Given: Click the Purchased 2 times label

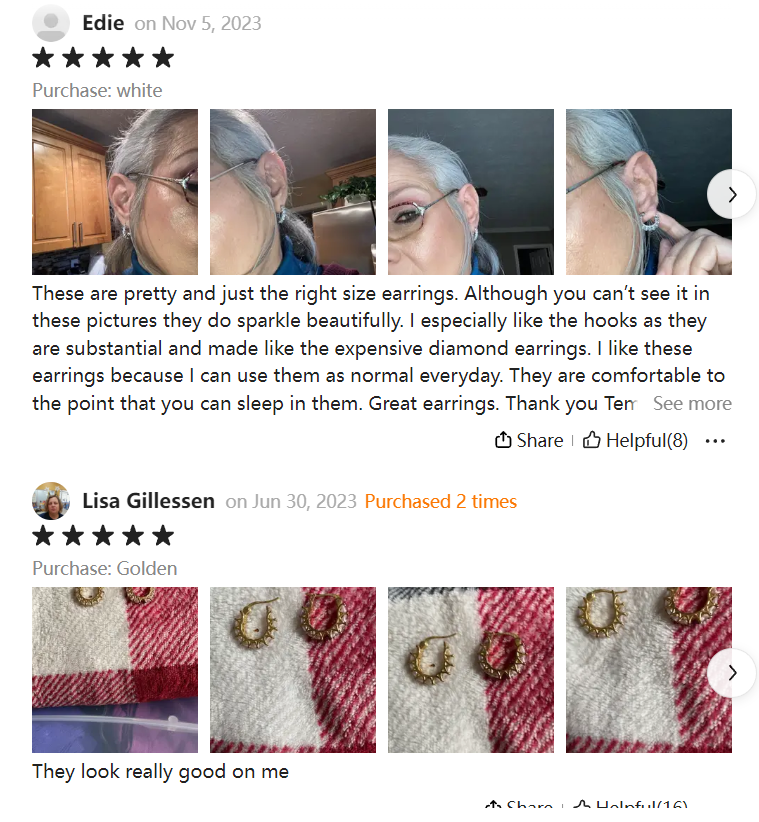Looking at the screenshot, I should pos(441,502).
